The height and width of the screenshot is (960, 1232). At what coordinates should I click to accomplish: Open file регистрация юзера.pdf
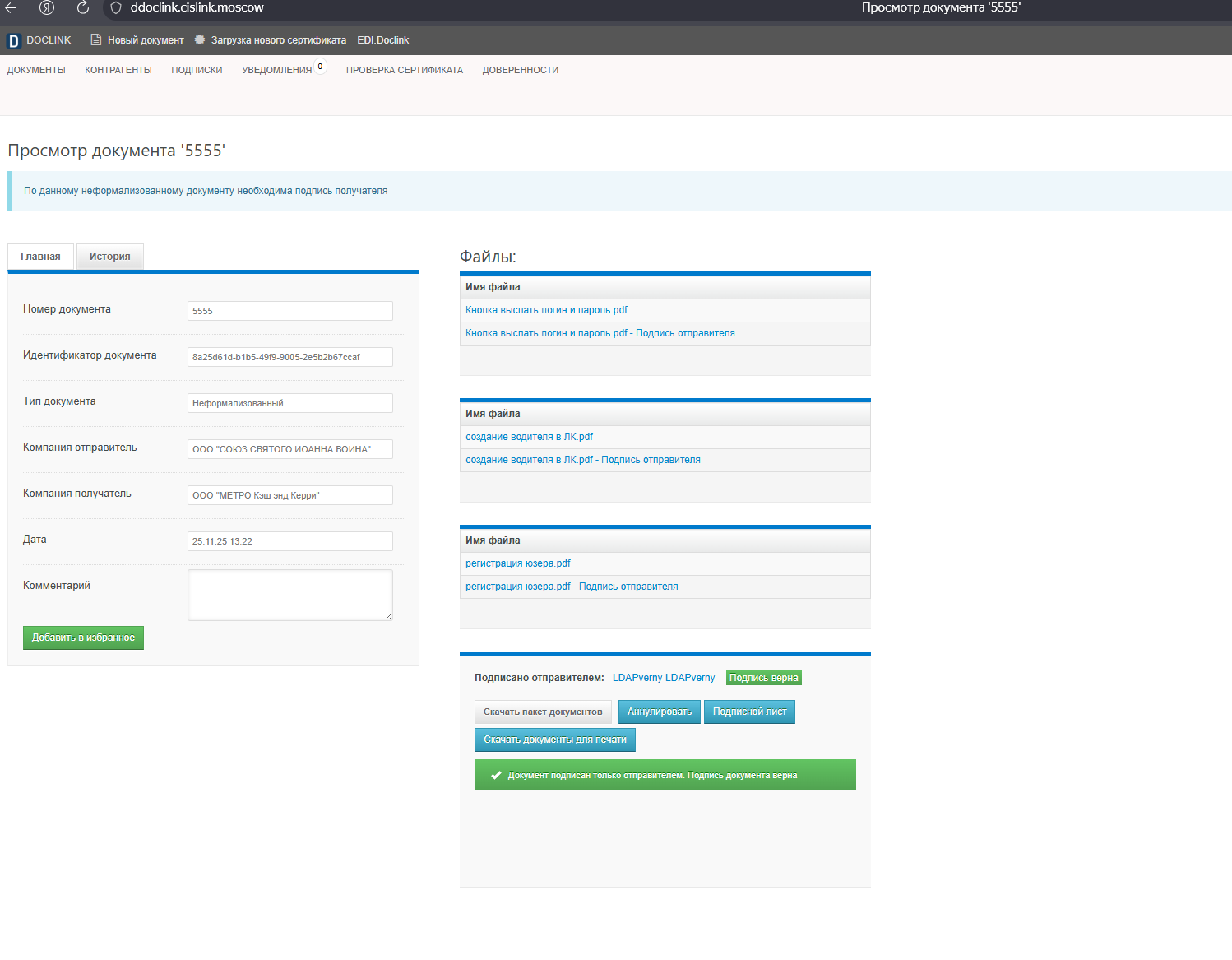point(518,563)
